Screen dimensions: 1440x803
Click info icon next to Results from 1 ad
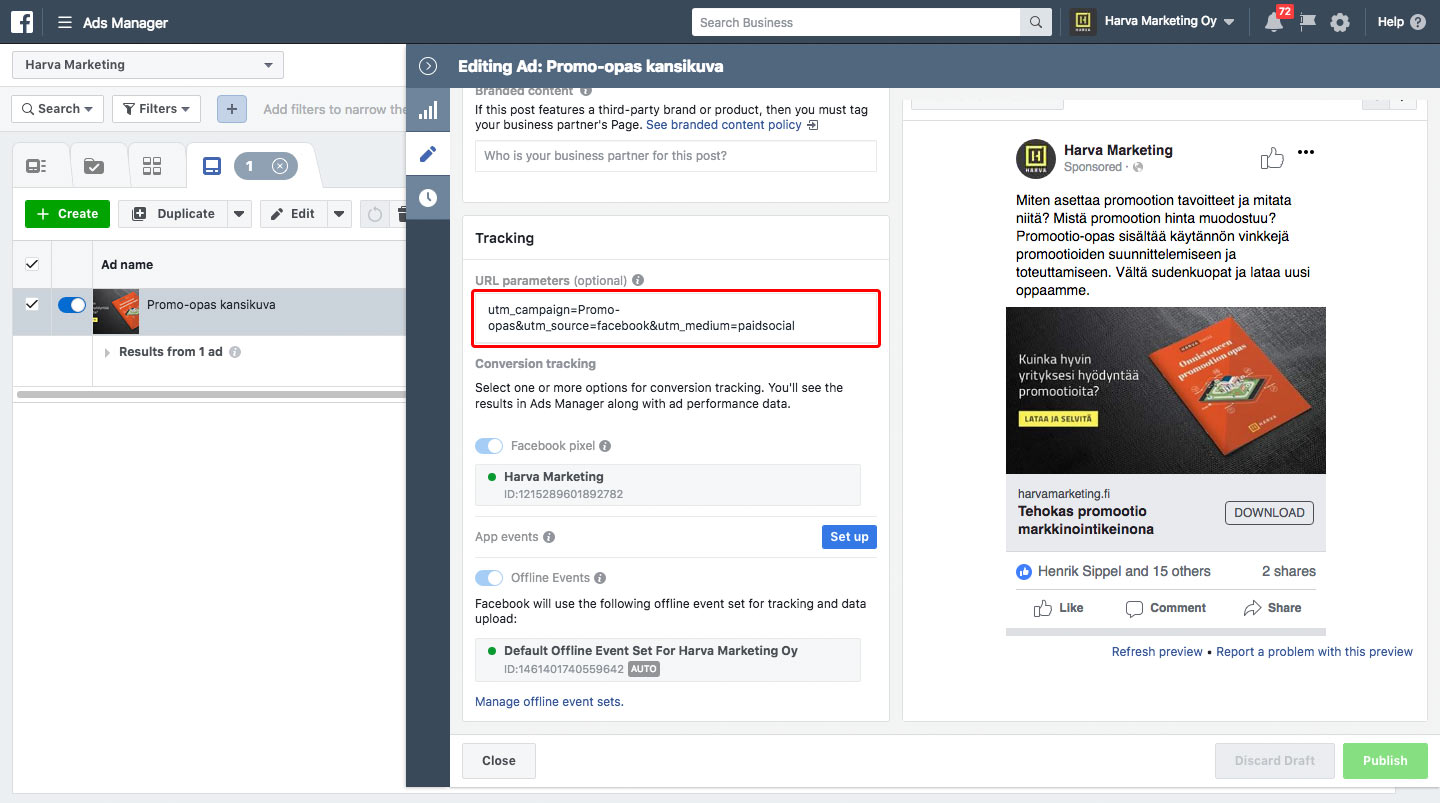[235, 352]
